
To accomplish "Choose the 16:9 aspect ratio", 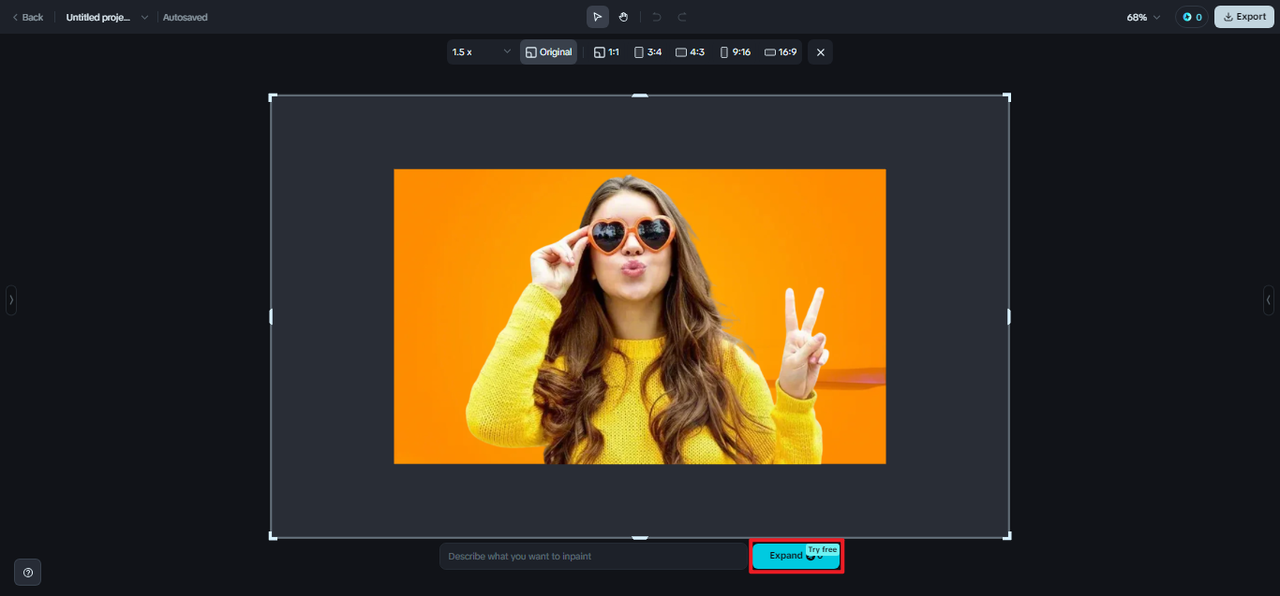I will point(780,52).
